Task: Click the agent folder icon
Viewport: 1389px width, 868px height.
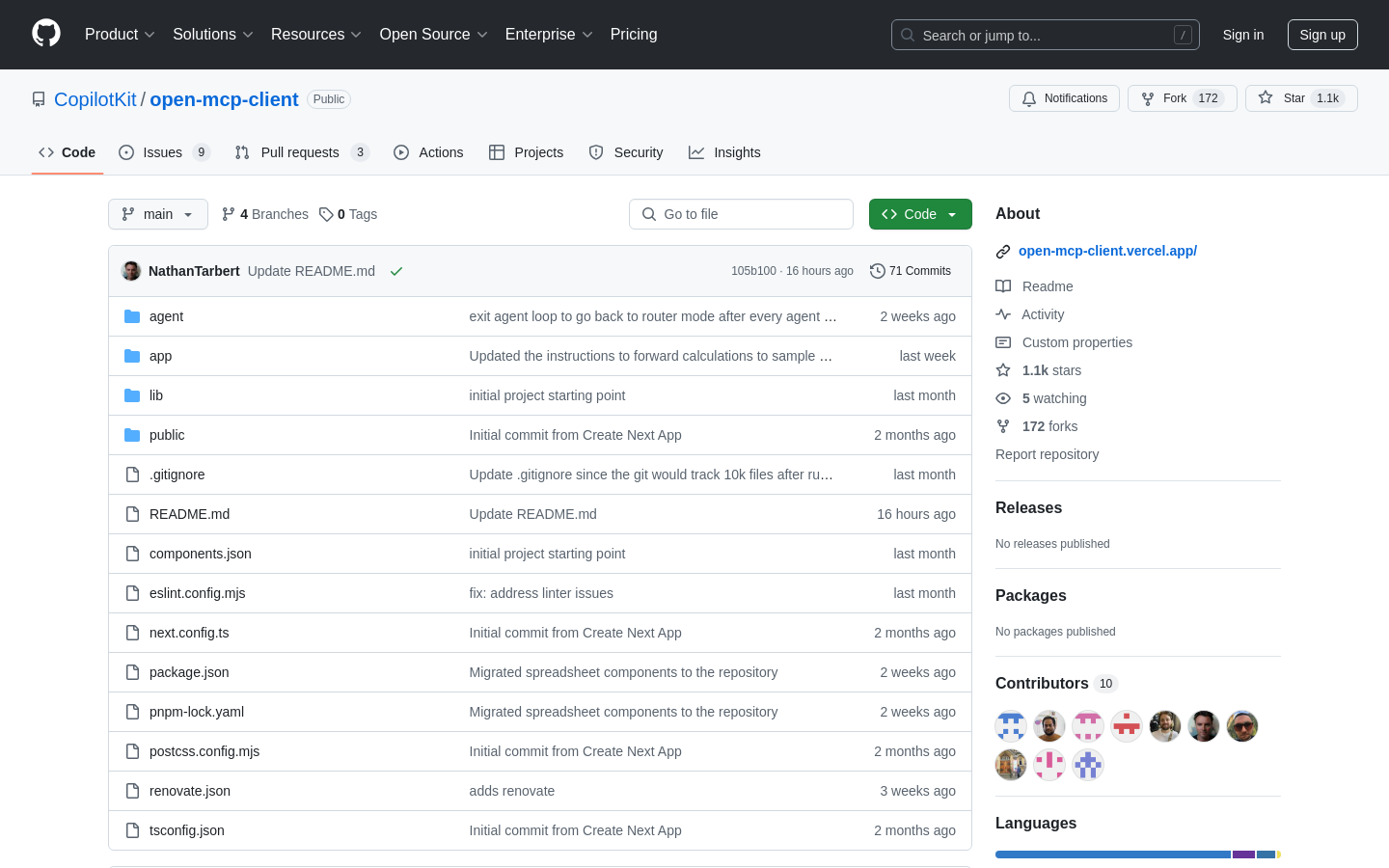Action: [x=132, y=316]
